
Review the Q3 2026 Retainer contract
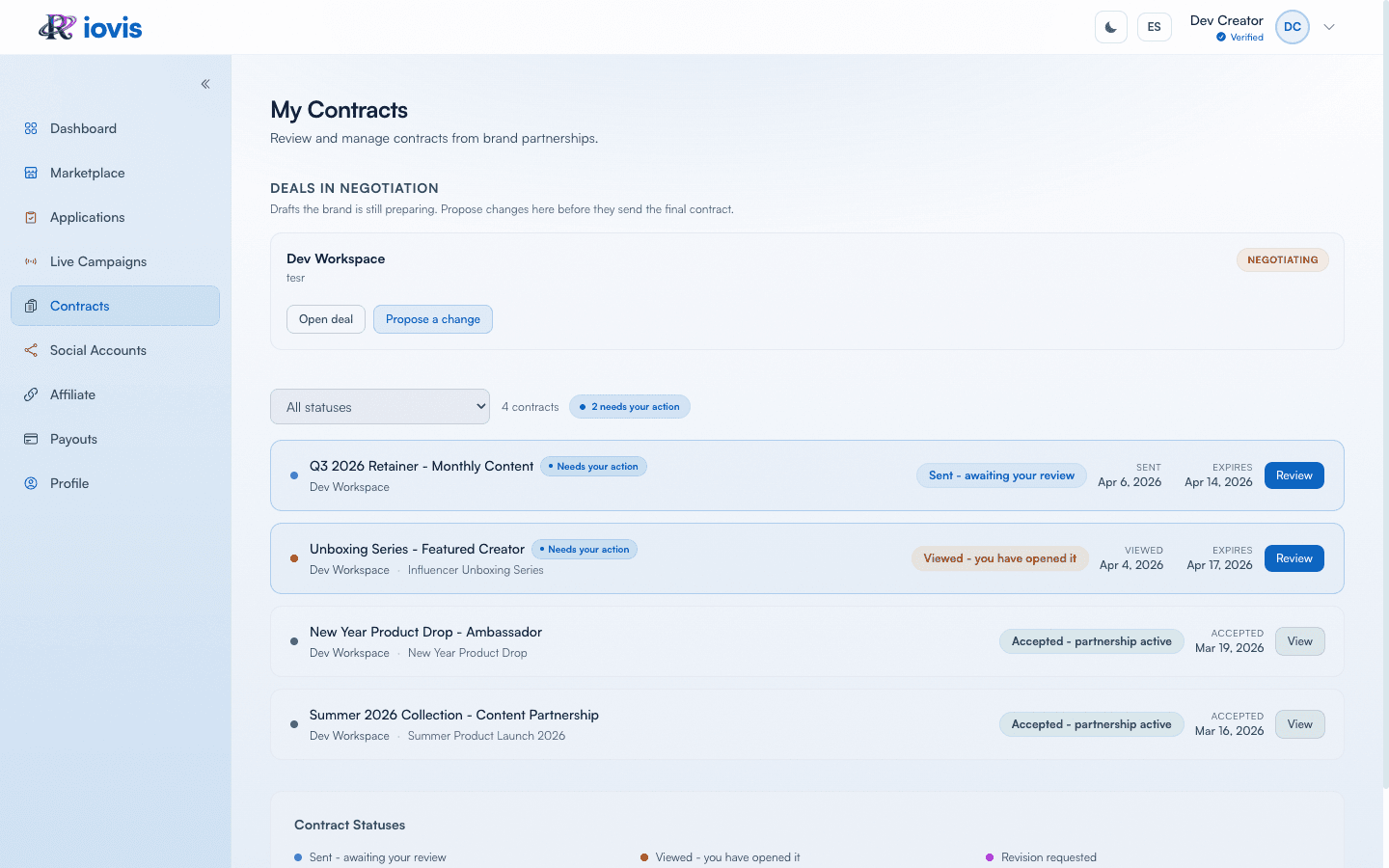pyautogui.click(x=1294, y=475)
